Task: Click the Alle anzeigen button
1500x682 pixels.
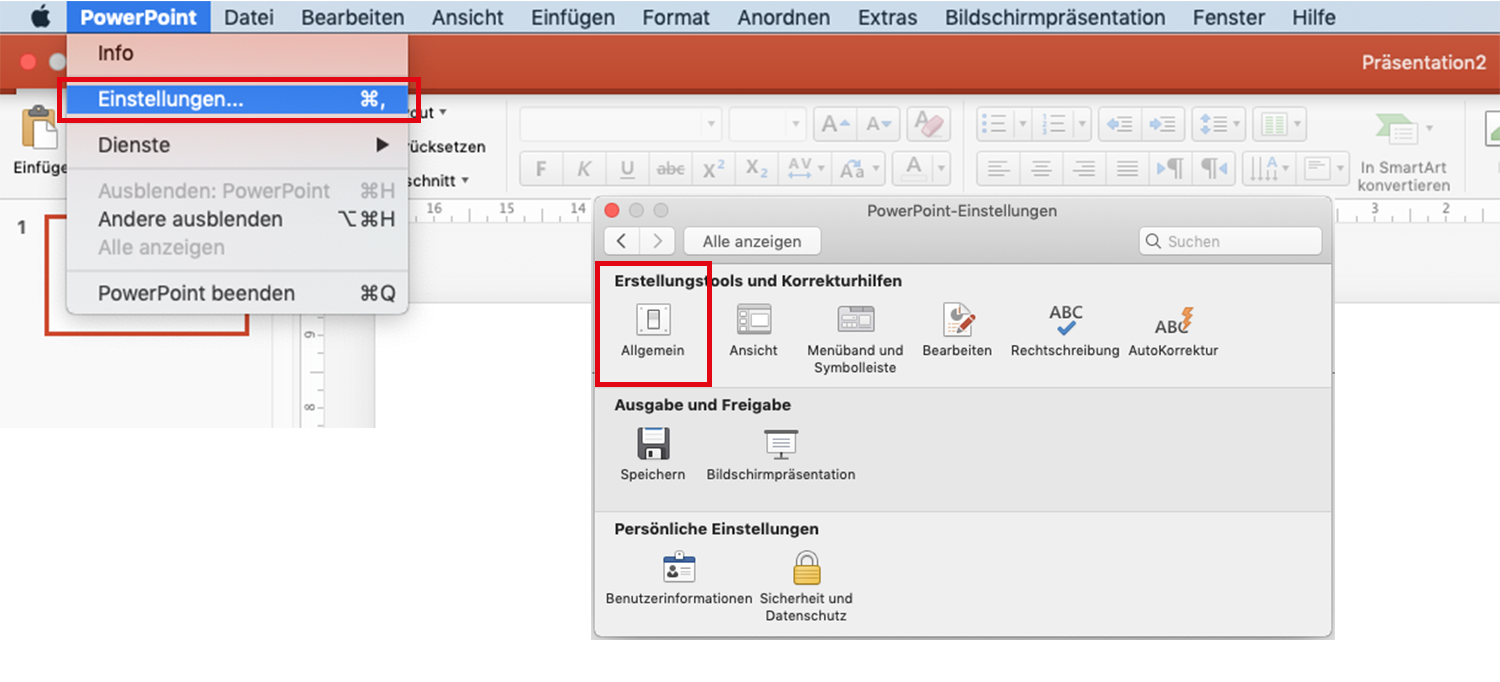Action: 752,241
